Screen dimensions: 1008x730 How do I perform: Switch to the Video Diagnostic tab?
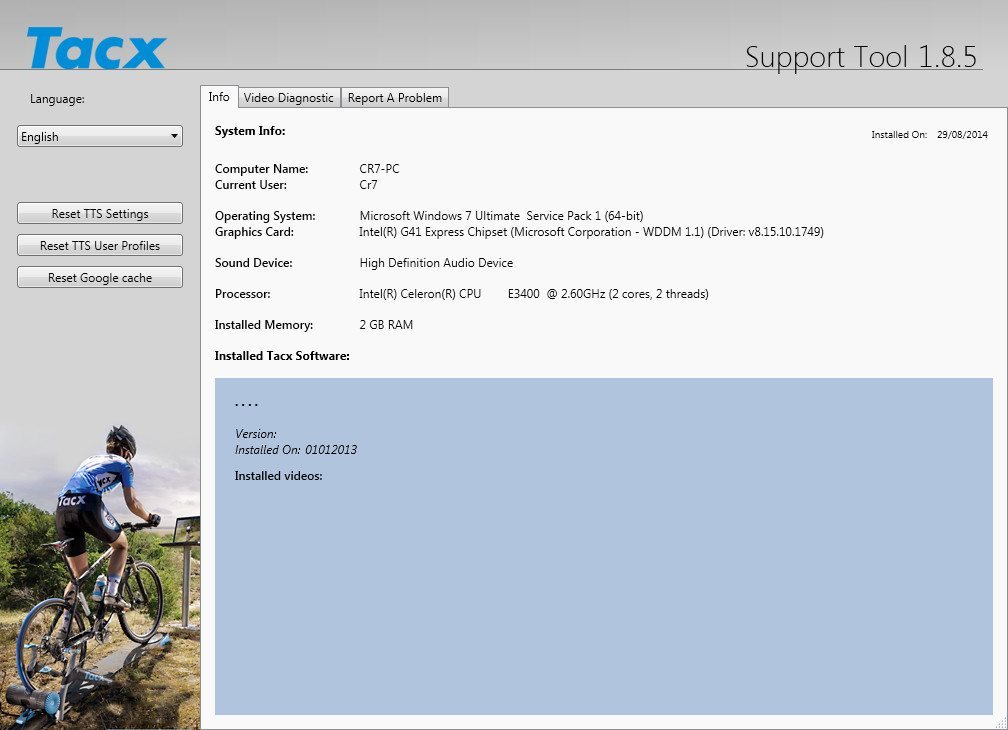coord(289,98)
